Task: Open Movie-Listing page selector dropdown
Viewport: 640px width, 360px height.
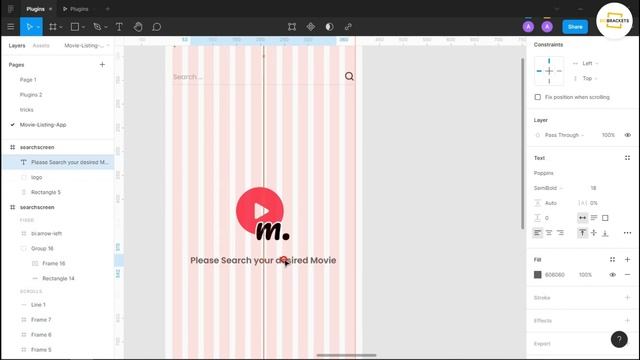Action: (87, 45)
